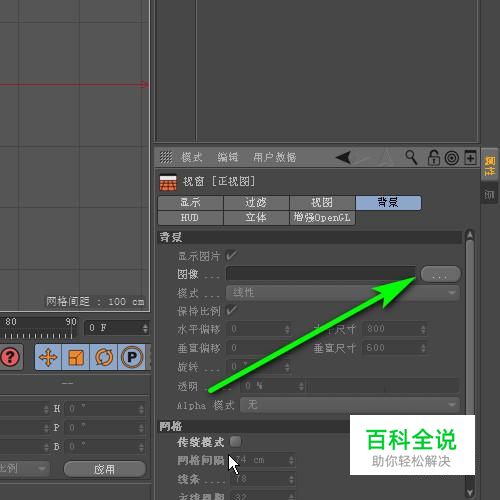Open the 编辑 menu
Viewport: 500px width, 500px height.
(228, 157)
